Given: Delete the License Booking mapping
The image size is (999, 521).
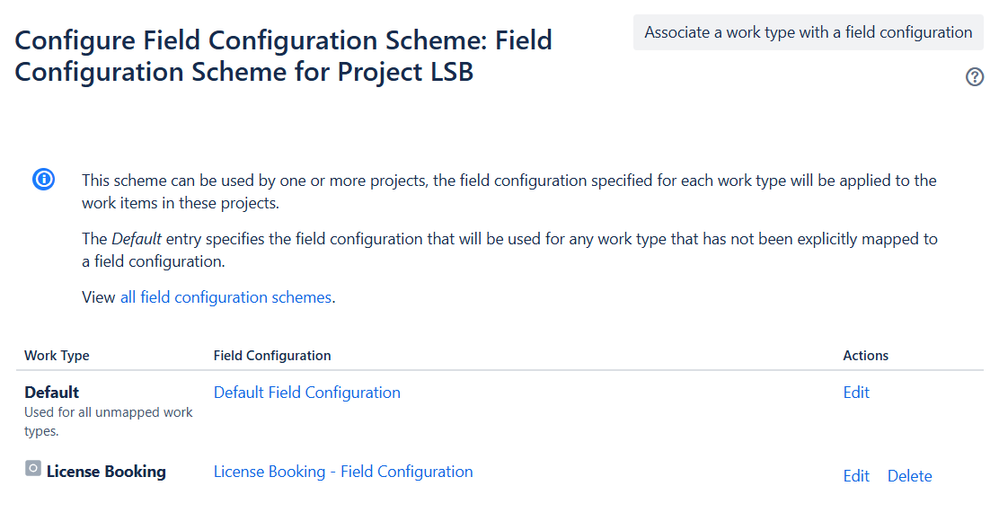Looking at the screenshot, I should [x=909, y=476].
